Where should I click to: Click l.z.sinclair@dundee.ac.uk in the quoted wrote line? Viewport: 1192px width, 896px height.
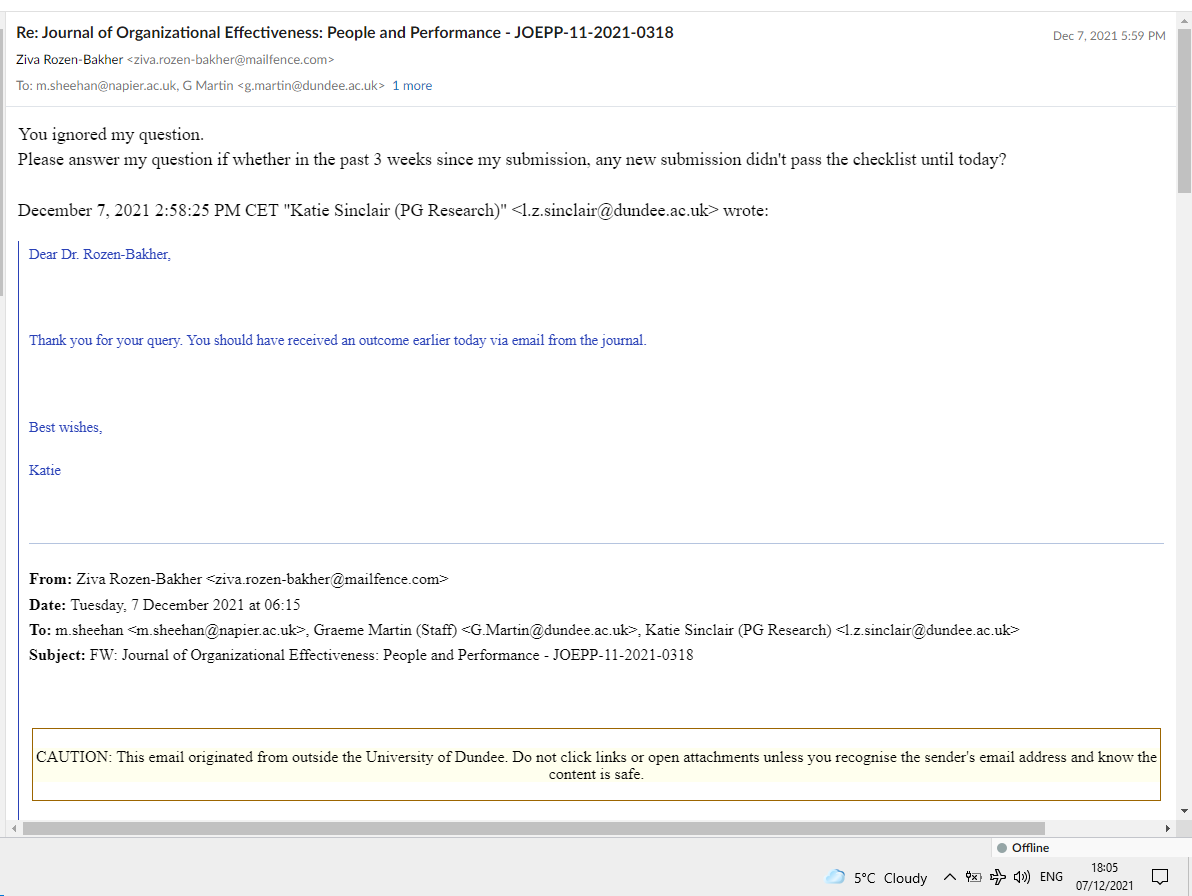(x=615, y=211)
